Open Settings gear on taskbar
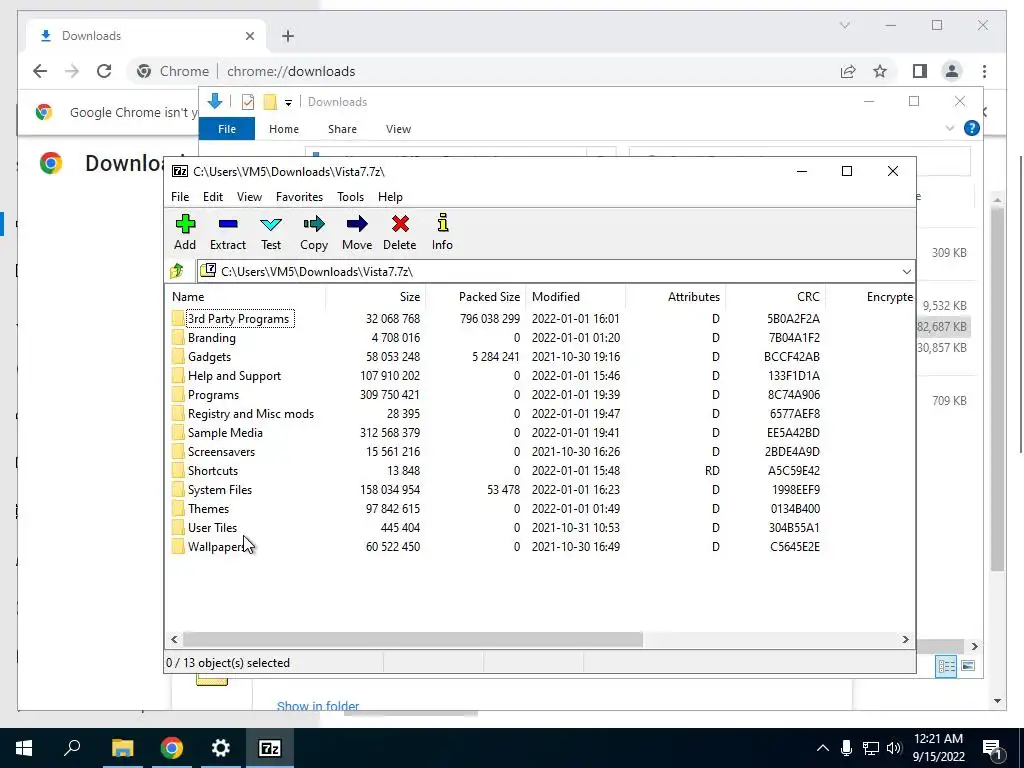Viewport: 1024px width, 768px height. point(221,748)
